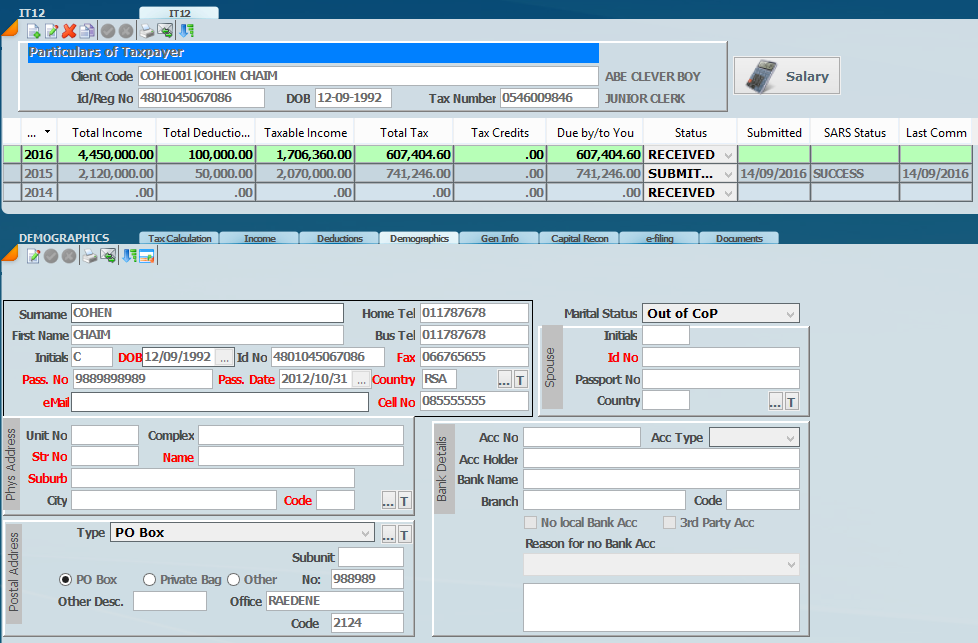Click the DOB date picker ellipsis button

(x=225, y=357)
